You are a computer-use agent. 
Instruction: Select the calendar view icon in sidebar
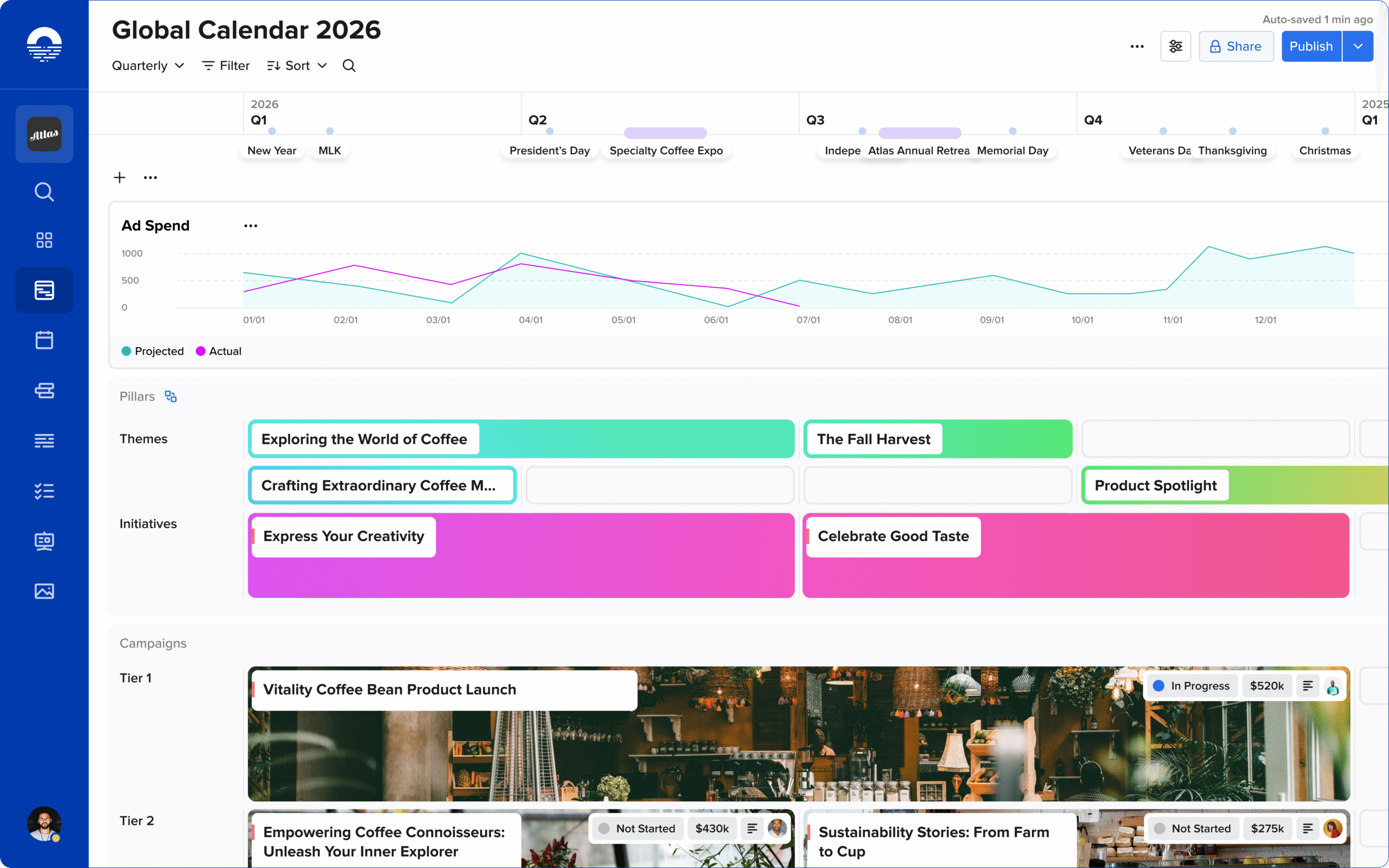[44, 340]
